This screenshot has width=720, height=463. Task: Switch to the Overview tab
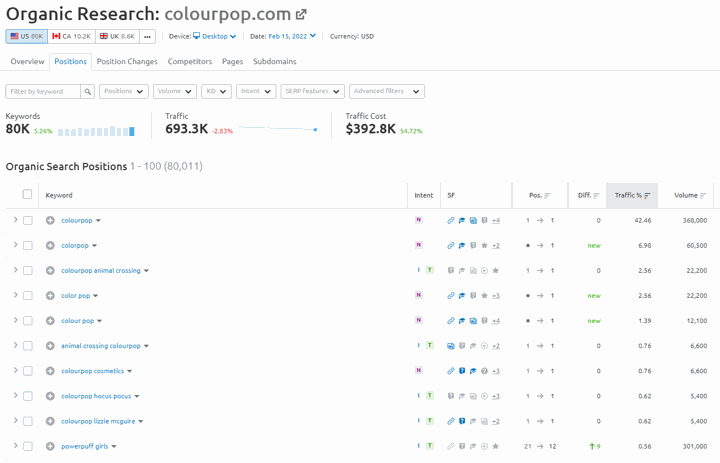coord(28,62)
